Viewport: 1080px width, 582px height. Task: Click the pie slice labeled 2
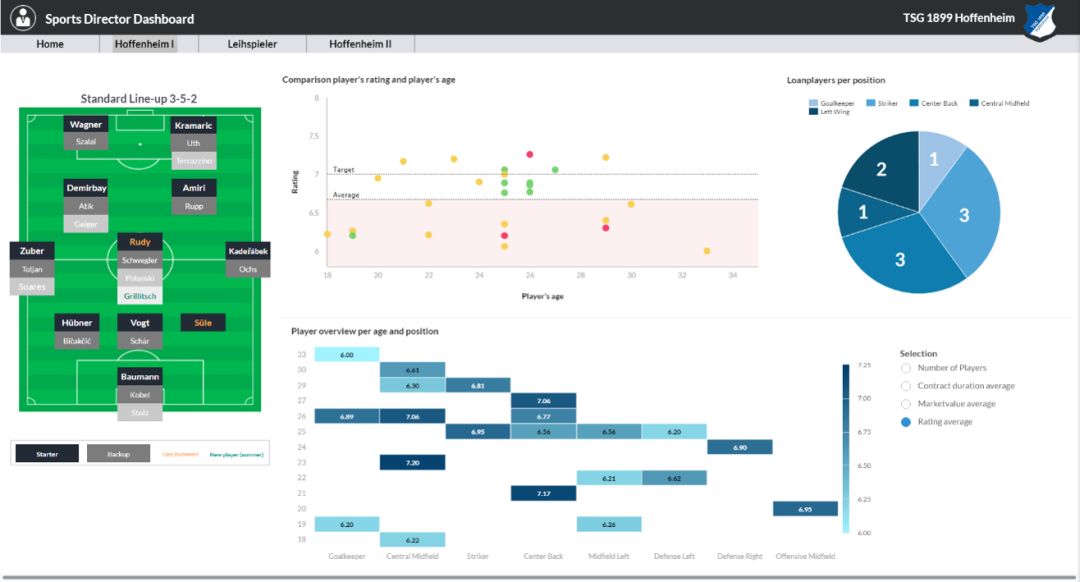pyautogui.click(x=883, y=167)
